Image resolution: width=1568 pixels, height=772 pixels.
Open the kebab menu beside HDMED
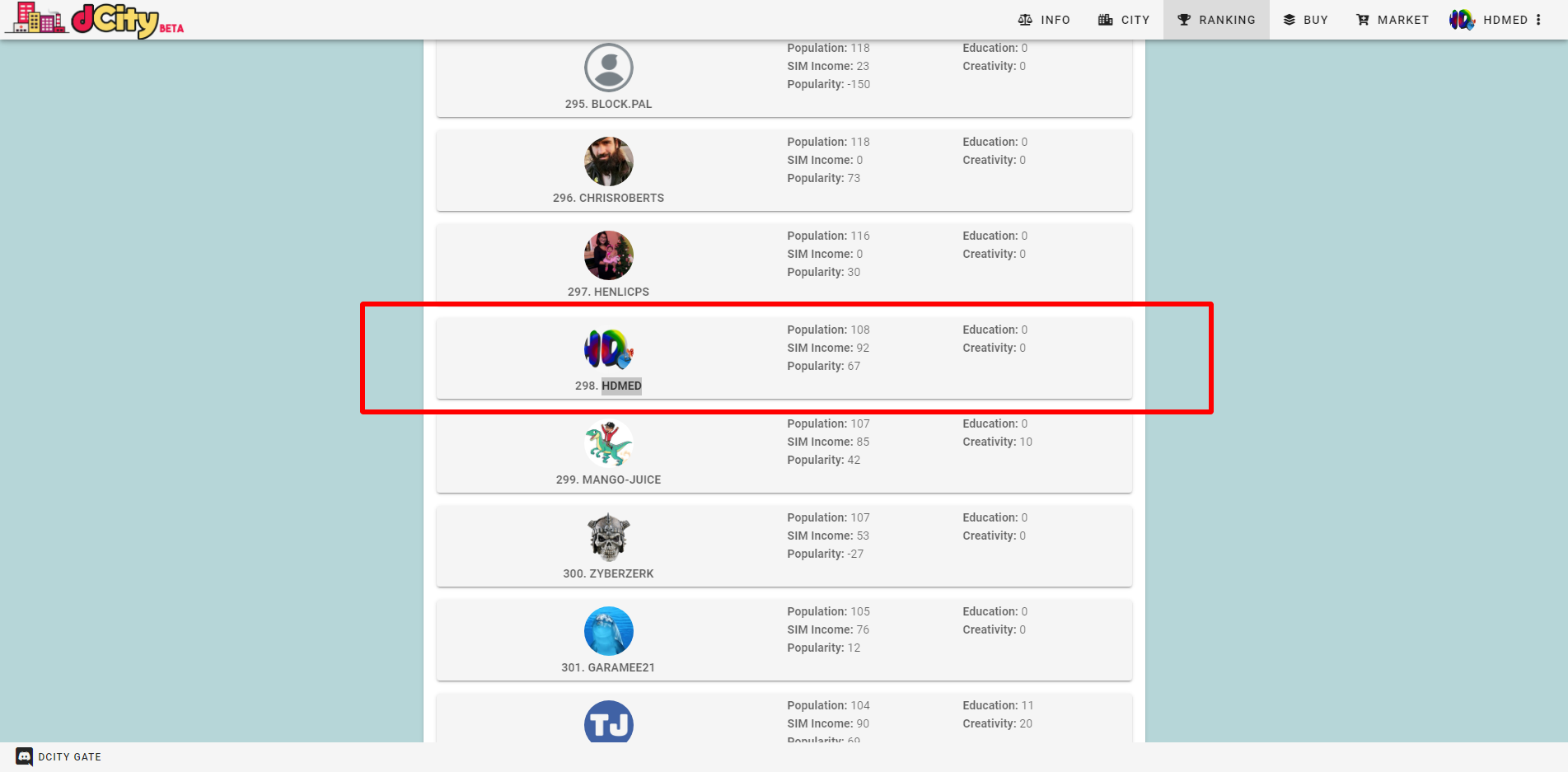pos(1540,19)
